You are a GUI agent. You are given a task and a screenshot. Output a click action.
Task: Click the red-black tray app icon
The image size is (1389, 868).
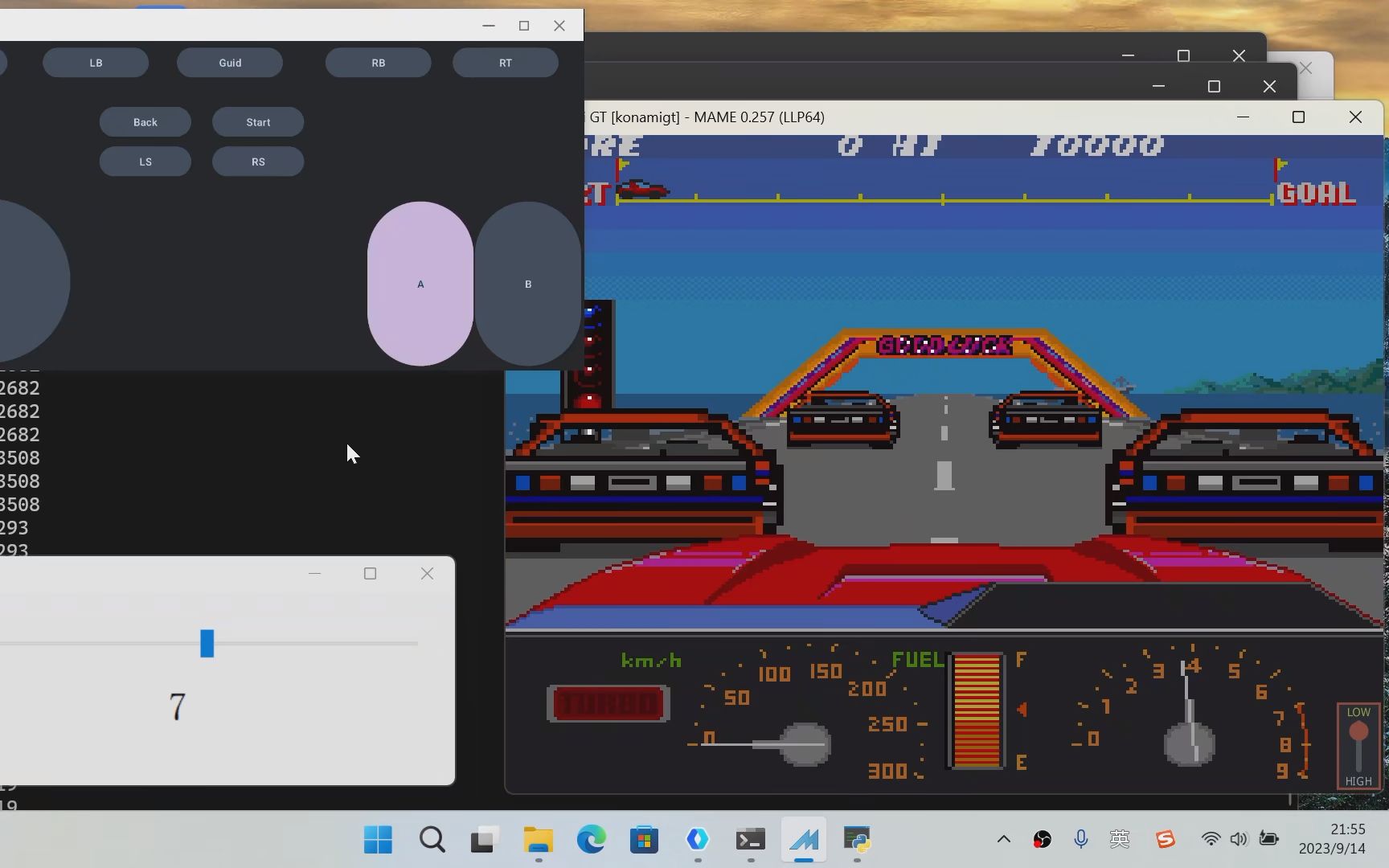tap(1043, 839)
